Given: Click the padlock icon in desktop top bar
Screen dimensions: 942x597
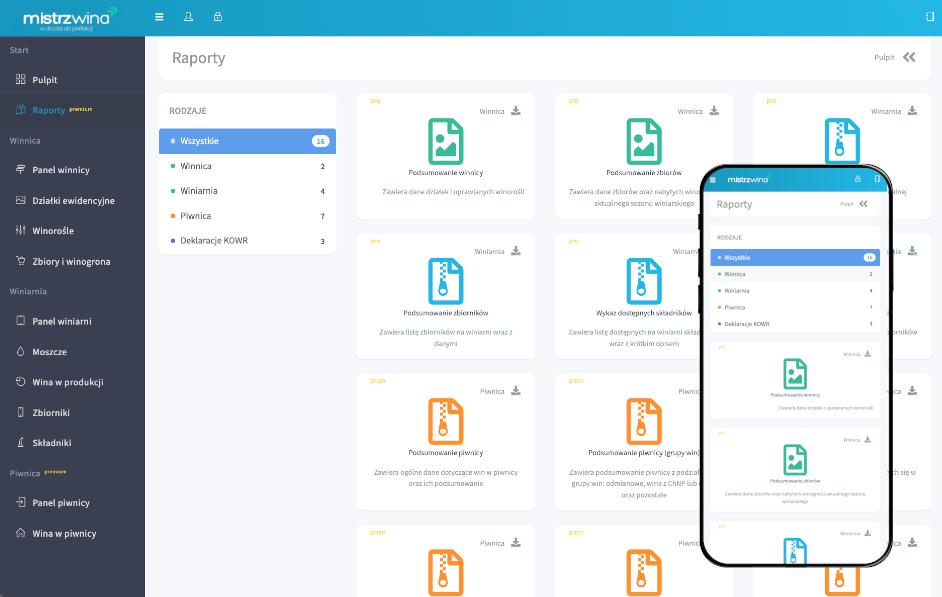Looking at the screenshot, I should coord(218,17).
